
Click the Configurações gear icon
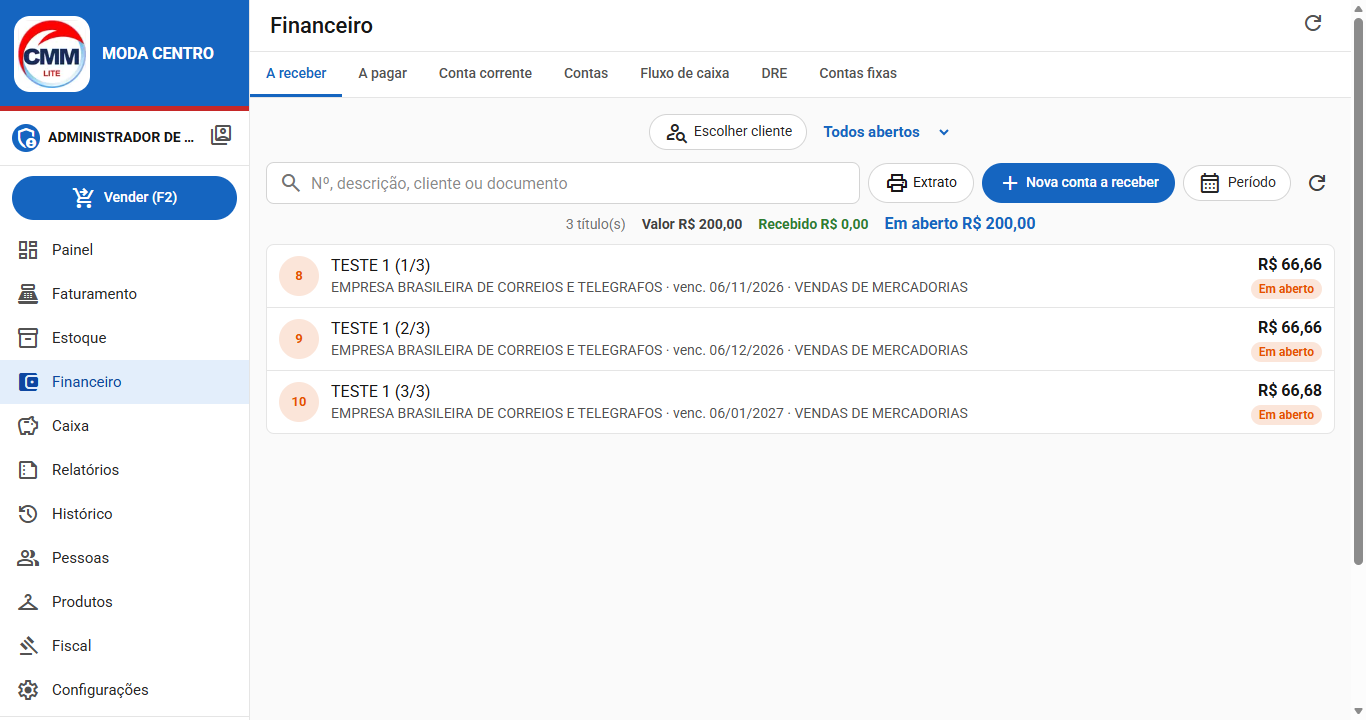(28, 690)
